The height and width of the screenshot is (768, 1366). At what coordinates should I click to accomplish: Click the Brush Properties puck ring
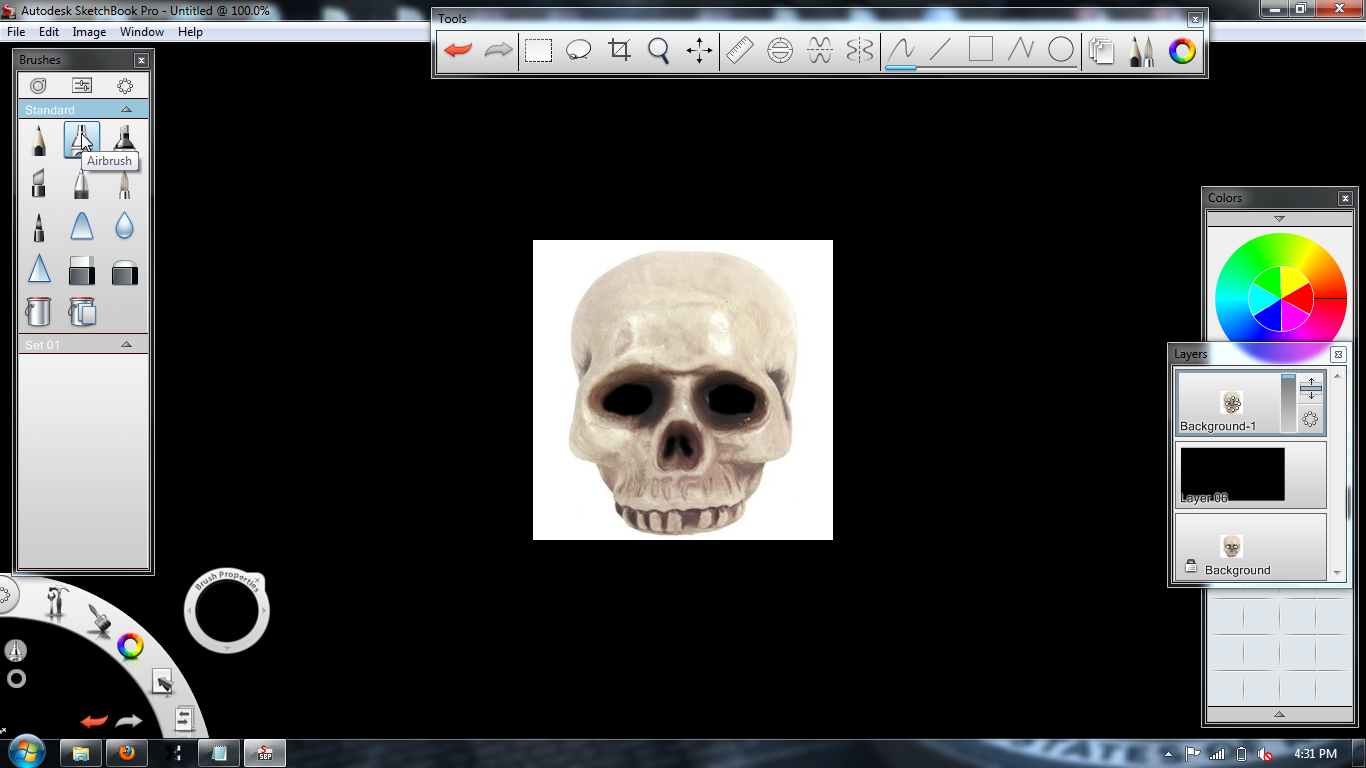[227, 611]
